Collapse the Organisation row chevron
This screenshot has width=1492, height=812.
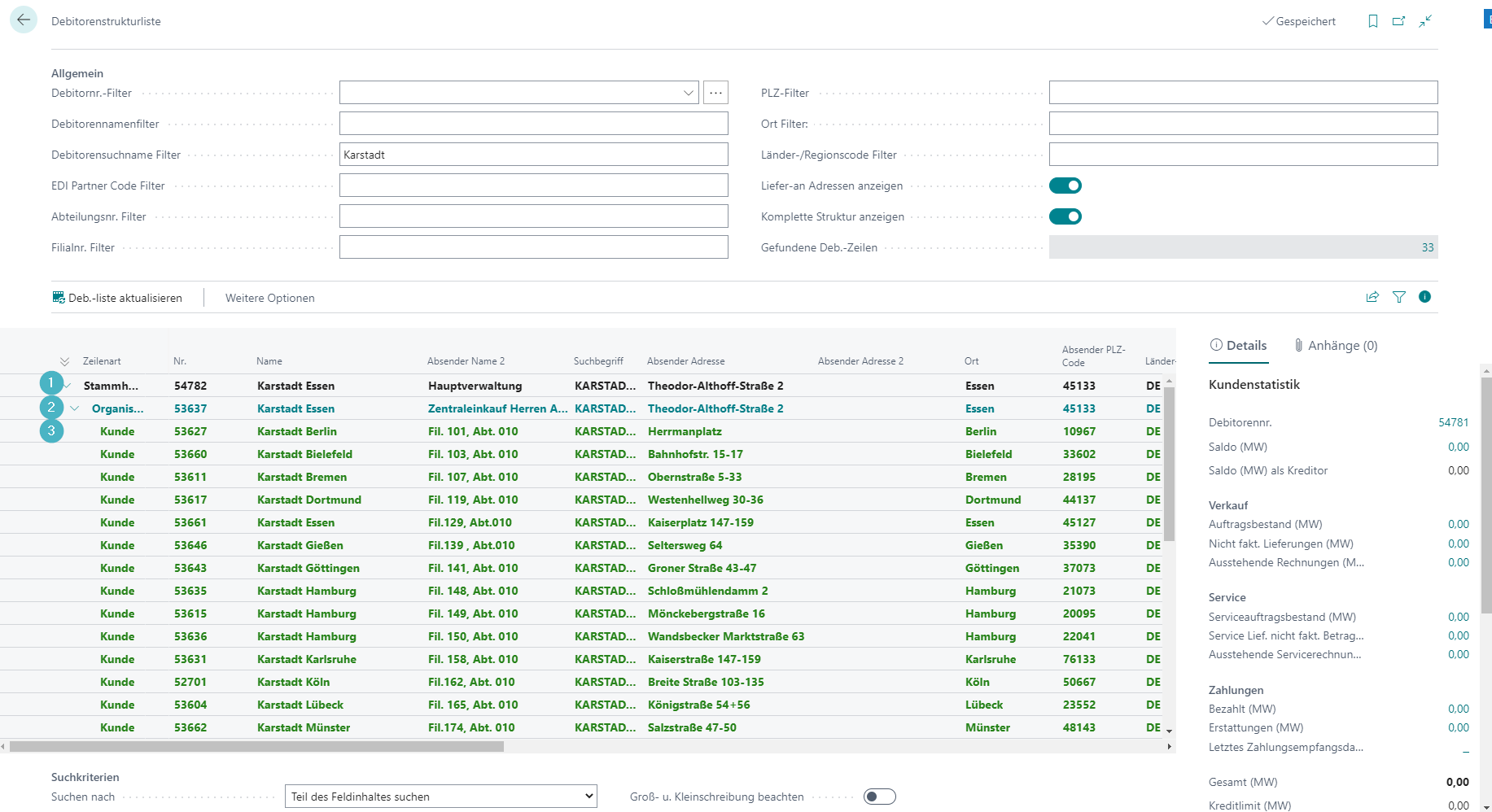pyautogui.click(x=75, y=408)
